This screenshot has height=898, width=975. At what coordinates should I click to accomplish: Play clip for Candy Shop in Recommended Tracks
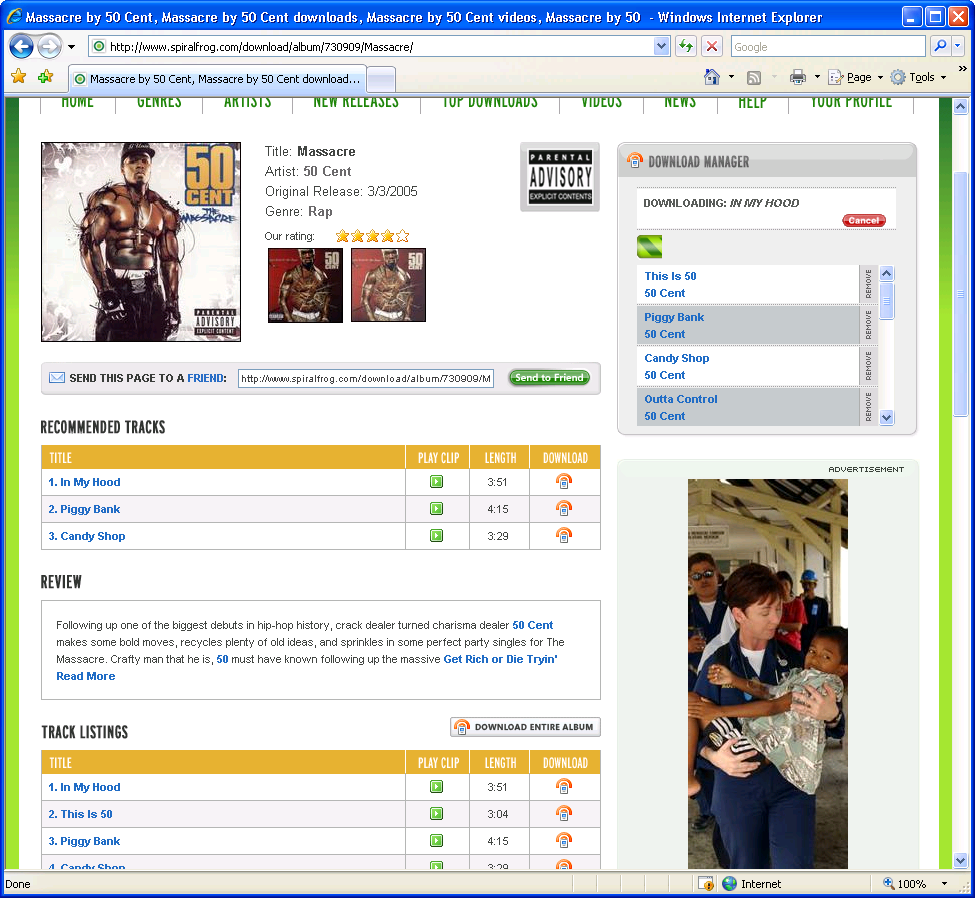click(437, 535)
